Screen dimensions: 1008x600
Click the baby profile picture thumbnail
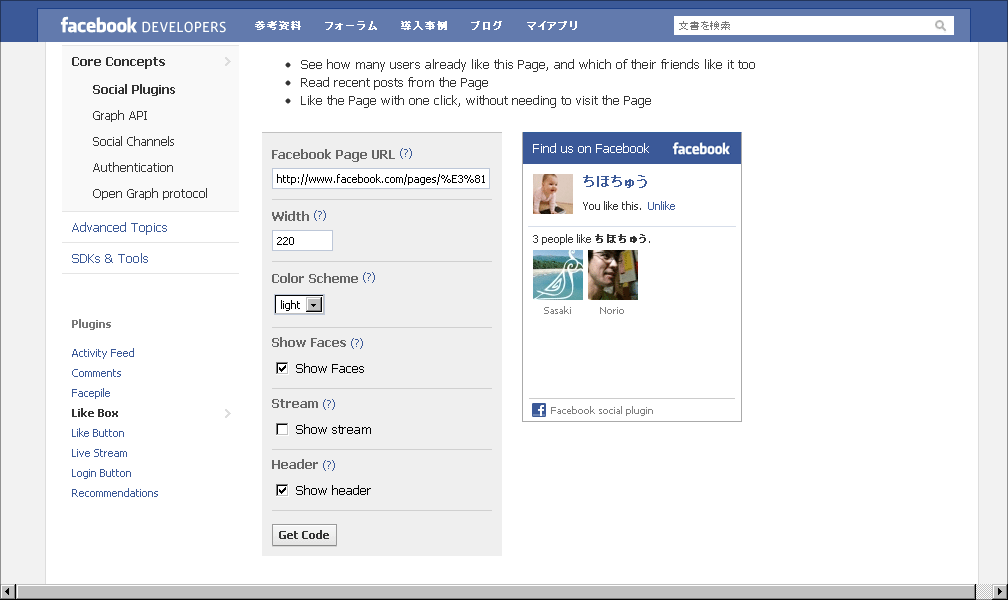[553, 194]
